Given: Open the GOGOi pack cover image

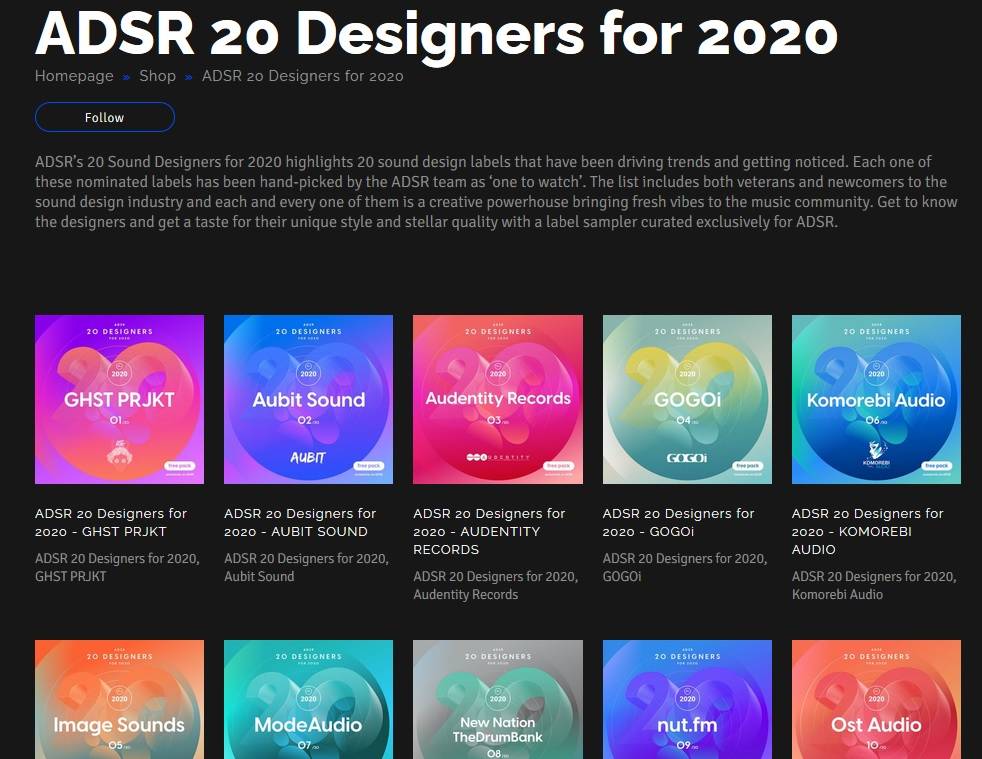Looking at the screenshot, I should 687,399.
